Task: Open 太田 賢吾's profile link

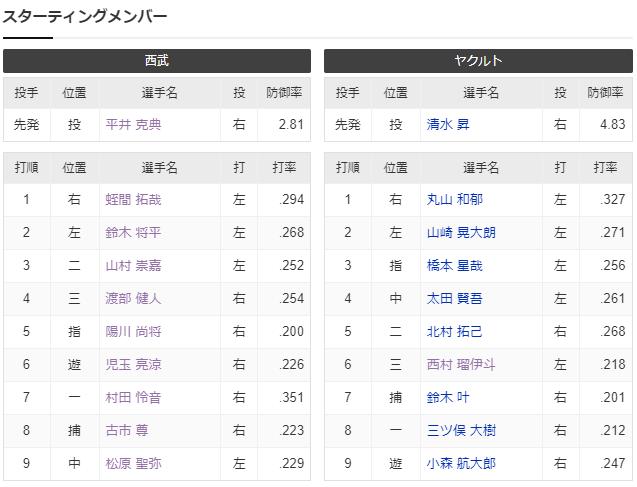Action: point(454,299)
